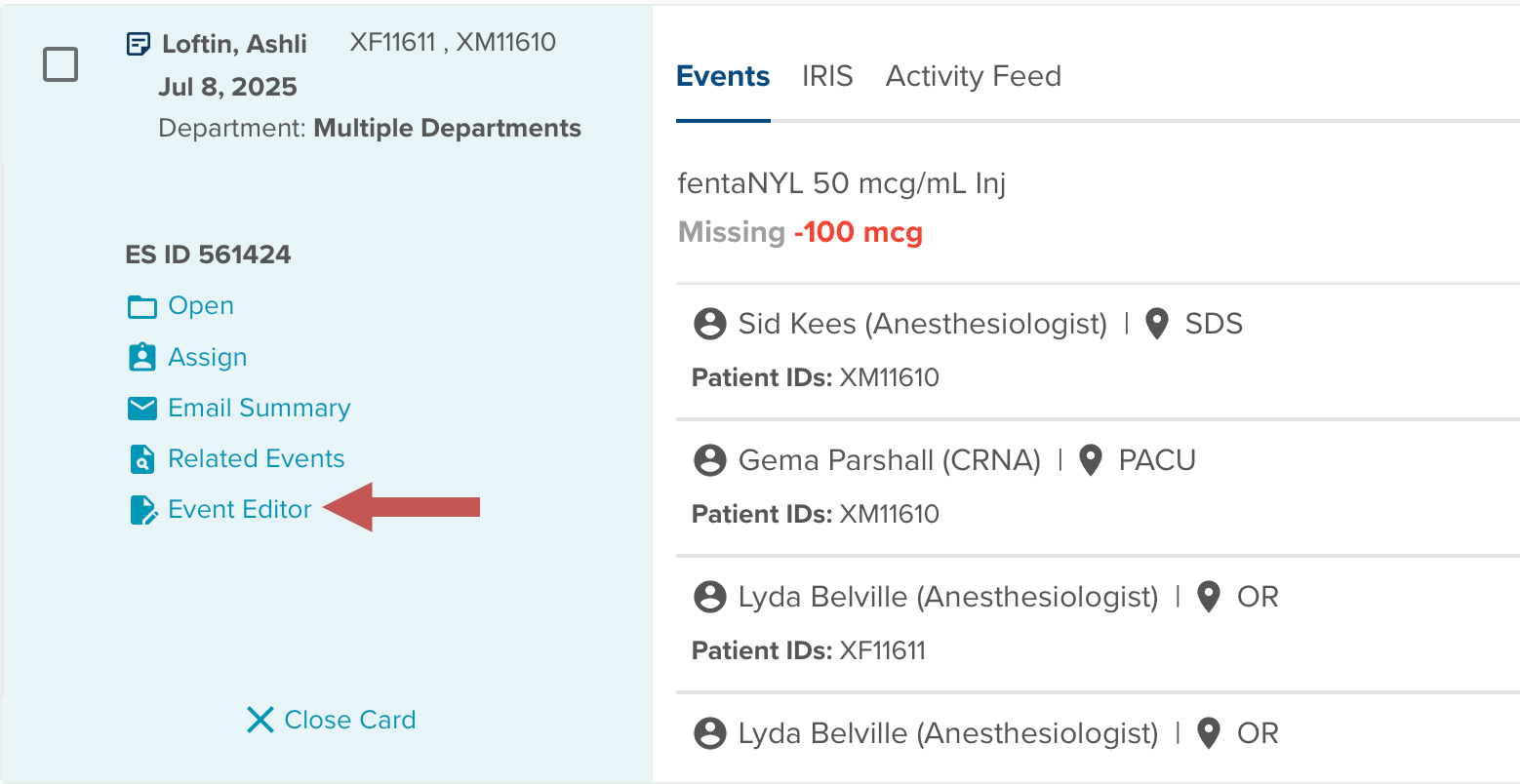Click the Close Card link

(x=349, y=720)
